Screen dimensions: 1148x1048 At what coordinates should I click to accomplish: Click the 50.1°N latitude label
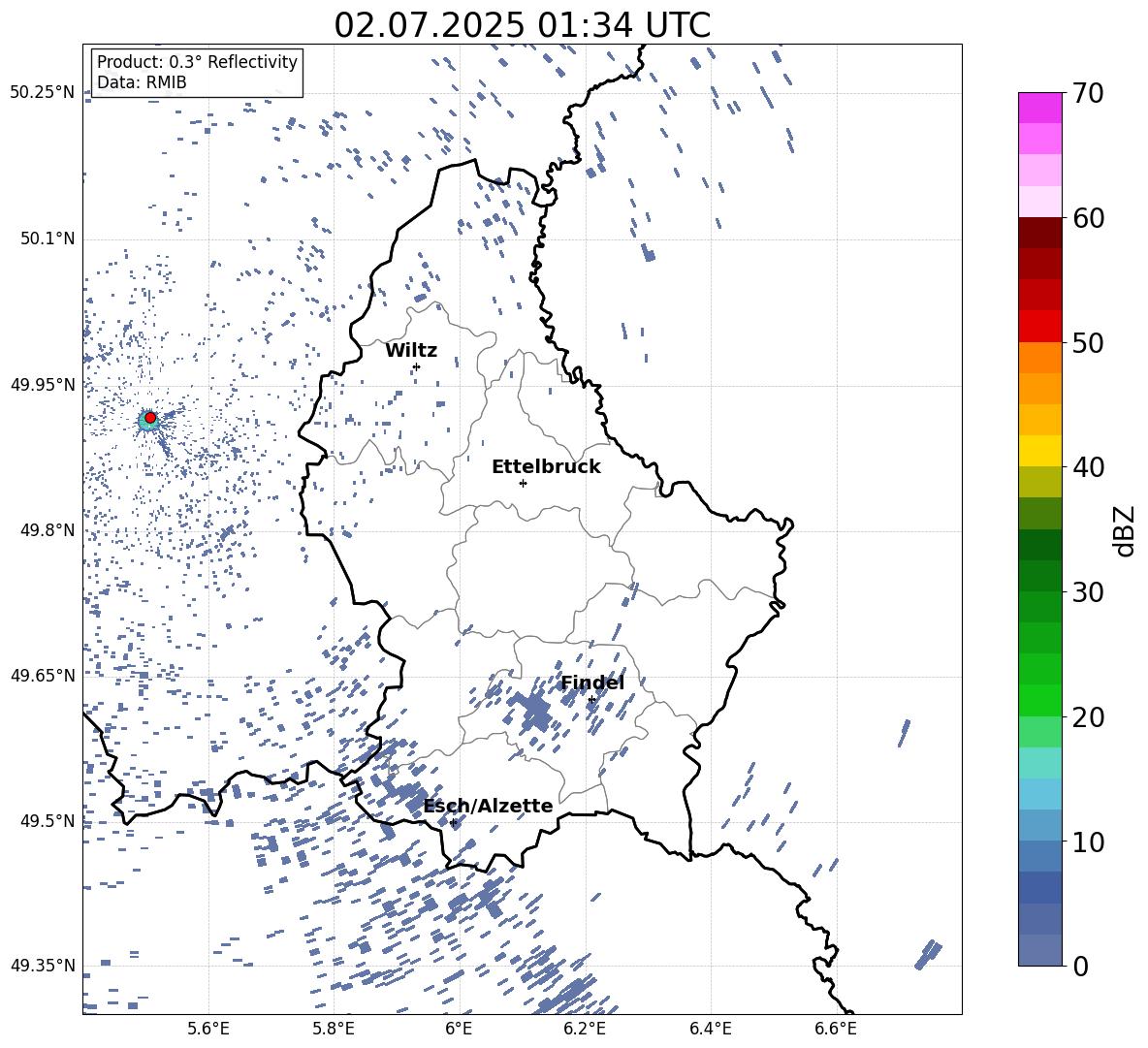[x=48, y=238]
